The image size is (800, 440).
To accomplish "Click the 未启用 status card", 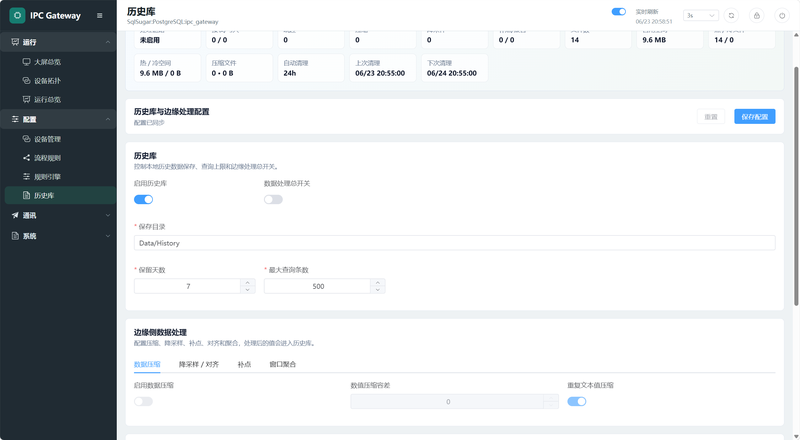I will click(167, 39).
